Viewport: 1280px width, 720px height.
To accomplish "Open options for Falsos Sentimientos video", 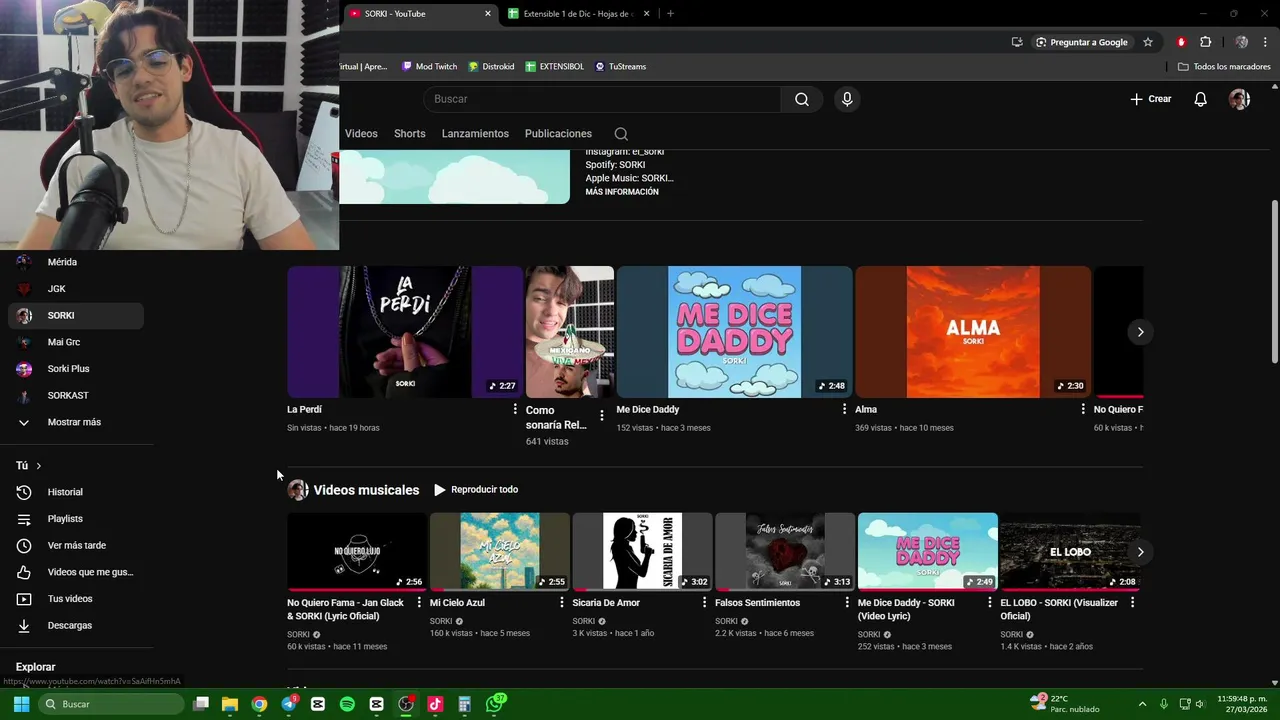I will 848,603.
